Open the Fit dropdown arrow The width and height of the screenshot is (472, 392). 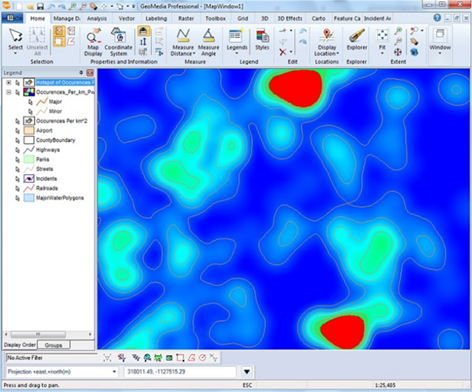382,54
